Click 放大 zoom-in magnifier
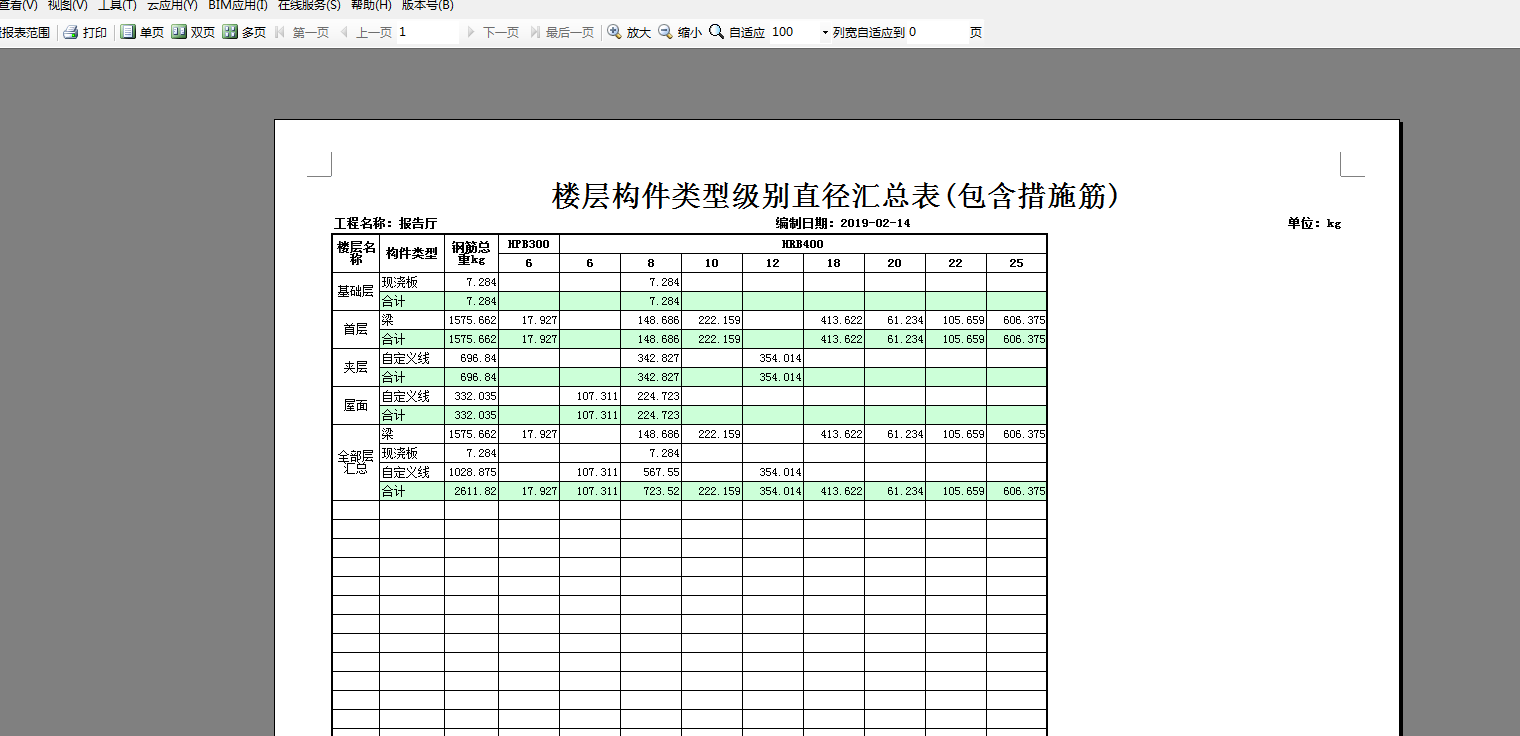Image resolution: width=1520 pixels, height=736 pixels. [x=629, y=32]
